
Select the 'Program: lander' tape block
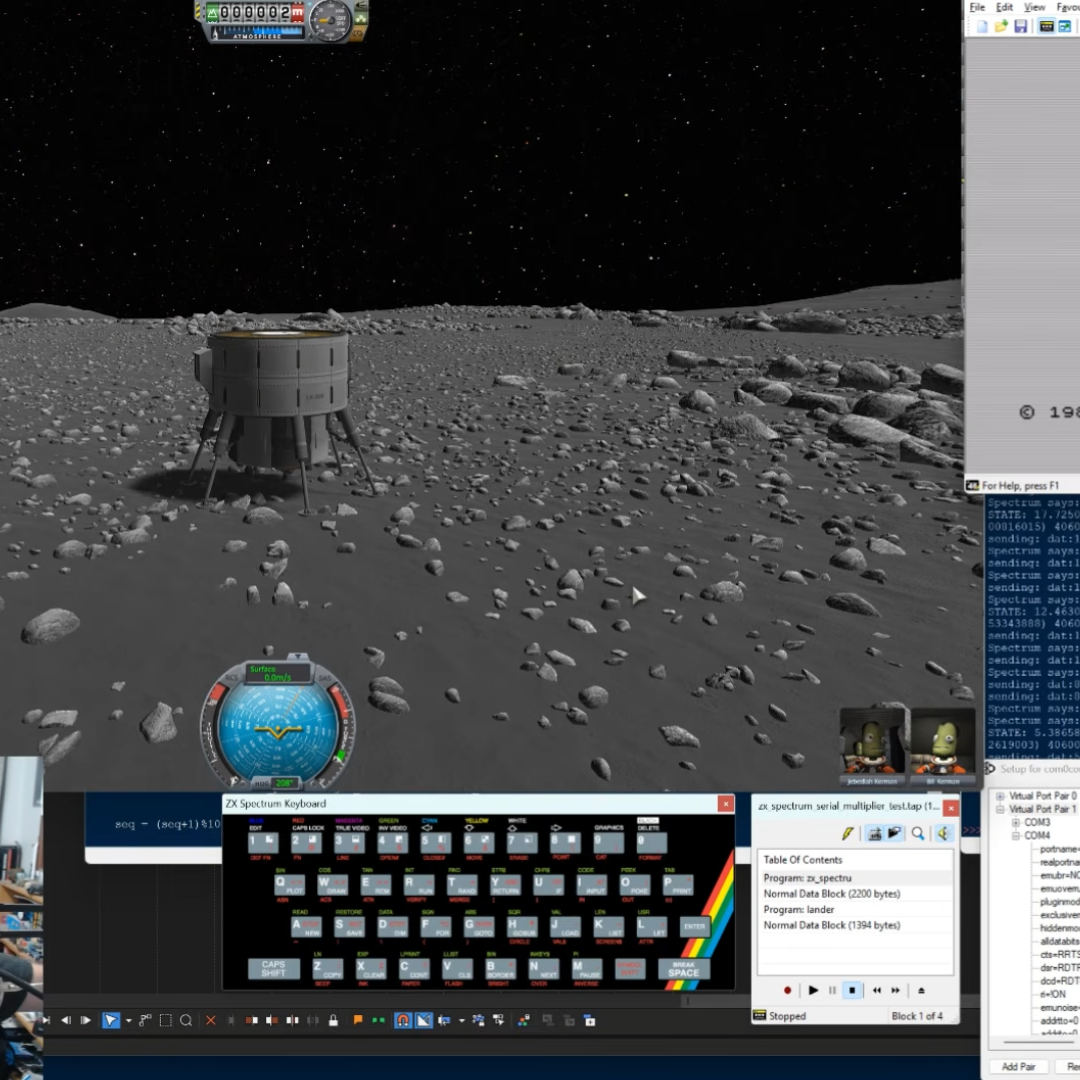click(855, 909)
